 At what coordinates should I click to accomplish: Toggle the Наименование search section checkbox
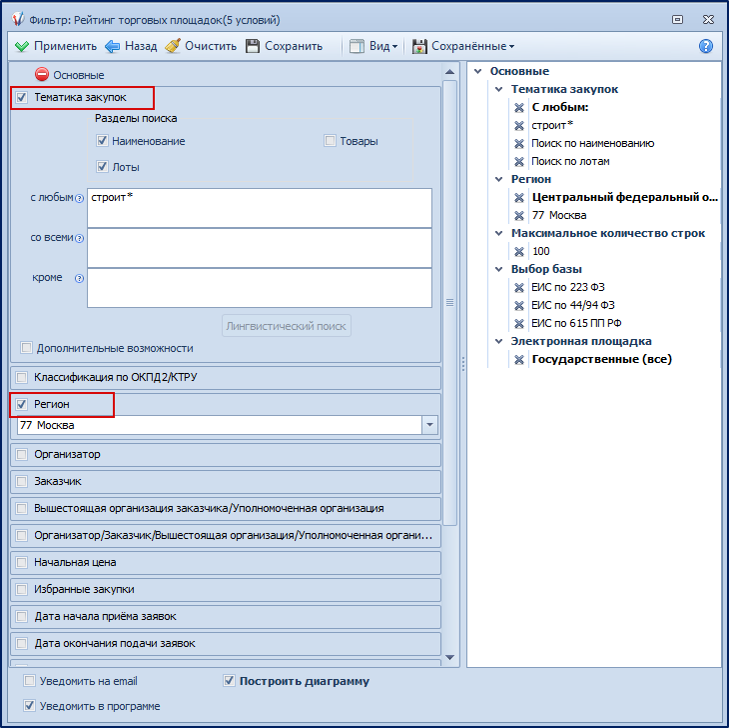click(102, 140)
